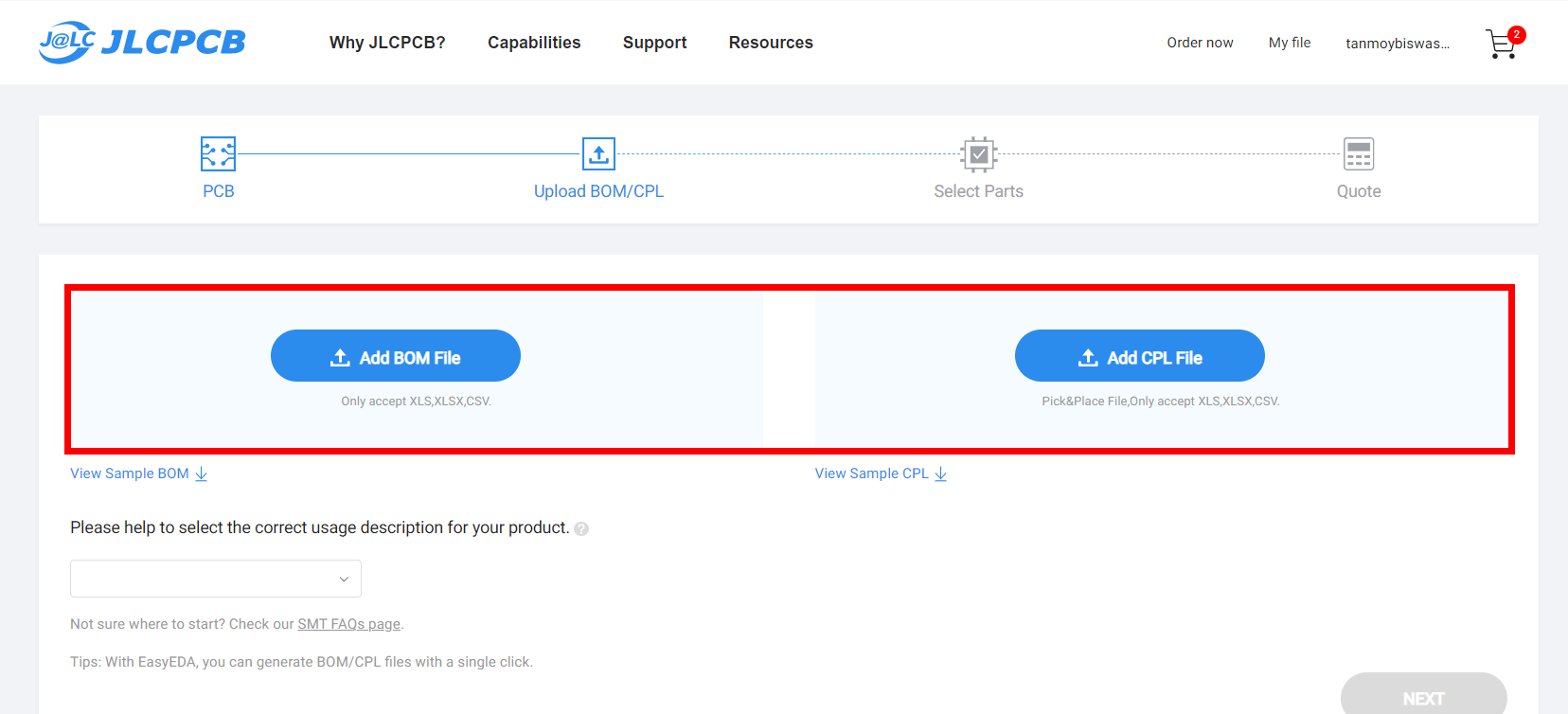The width and height of the screenshot is (1568, 714).
Task: Click the PCB step icon
Action: [218, 153]
